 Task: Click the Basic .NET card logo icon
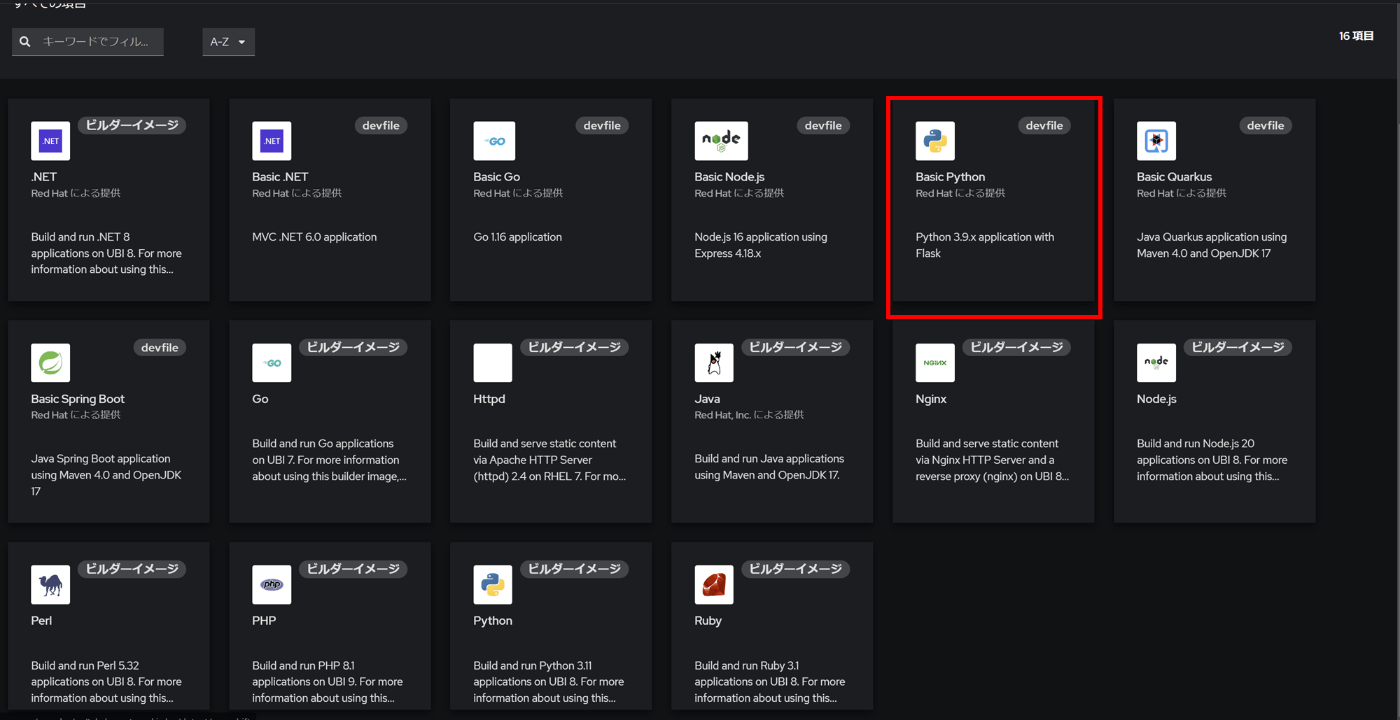point(271,141)
